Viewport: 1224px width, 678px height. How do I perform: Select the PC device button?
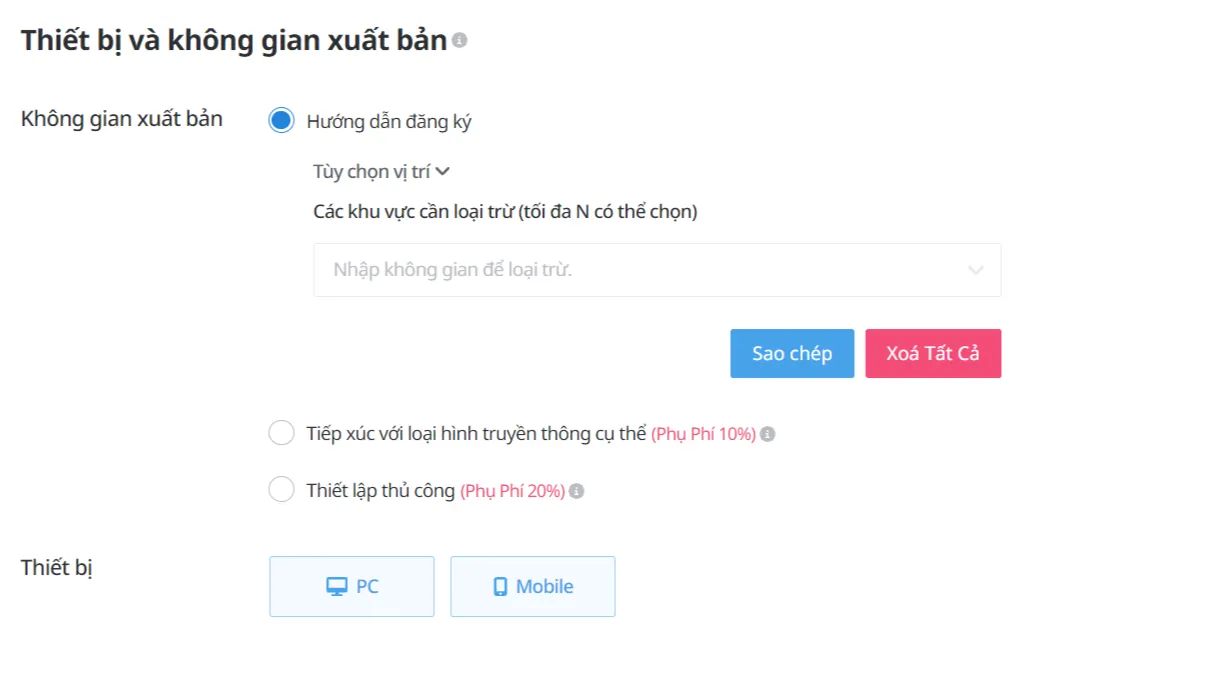[x=352, y=587]
